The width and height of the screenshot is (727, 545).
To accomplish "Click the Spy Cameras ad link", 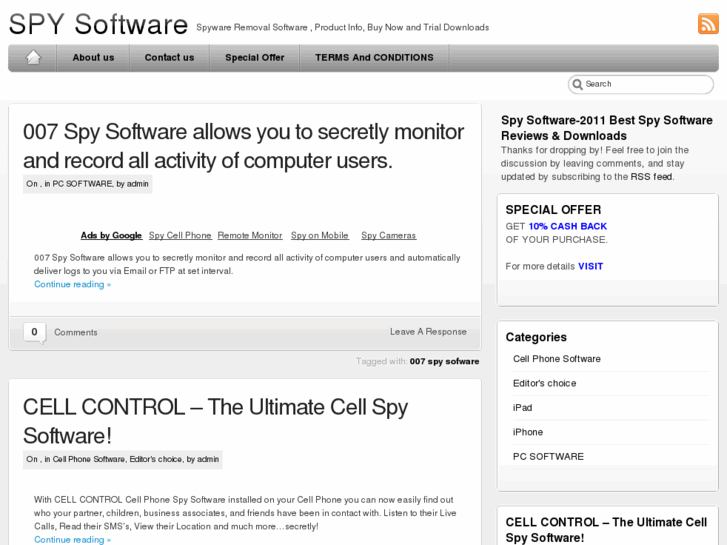I will tap(388, 236).
